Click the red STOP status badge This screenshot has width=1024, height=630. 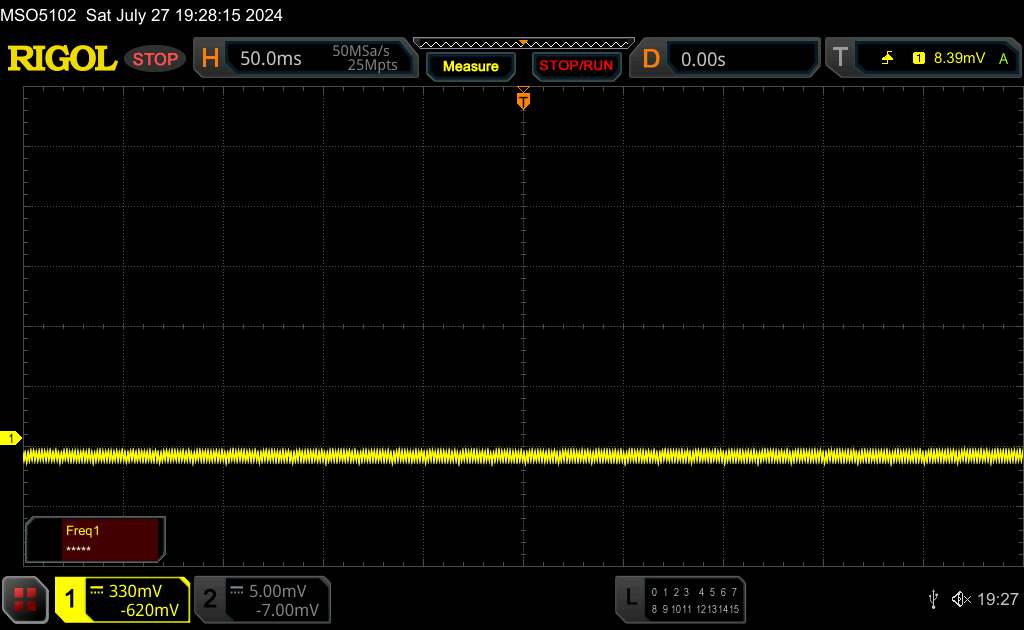coord(155,59)
